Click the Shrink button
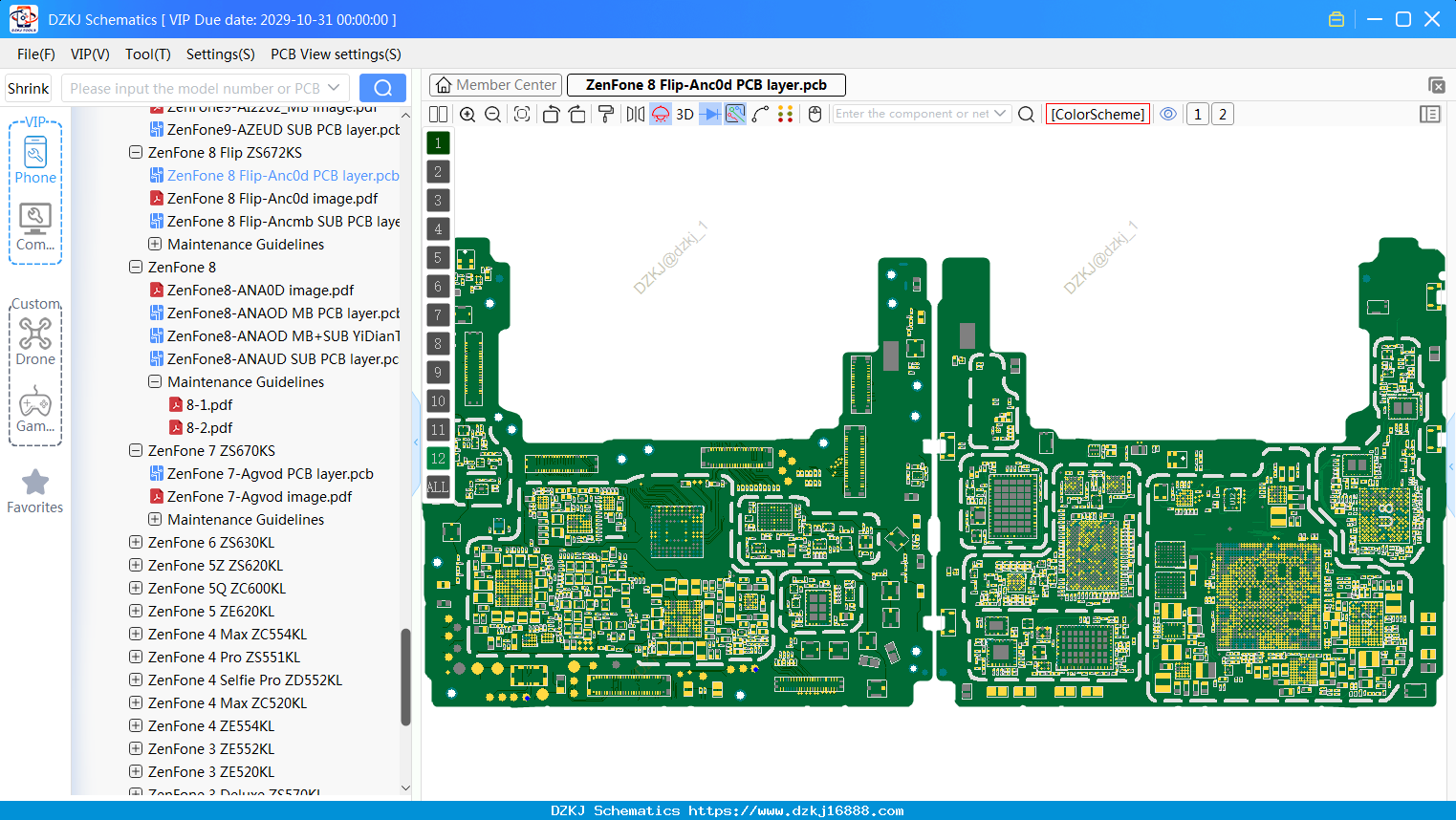The image size is (1456, 820). [x=28, y=88]
